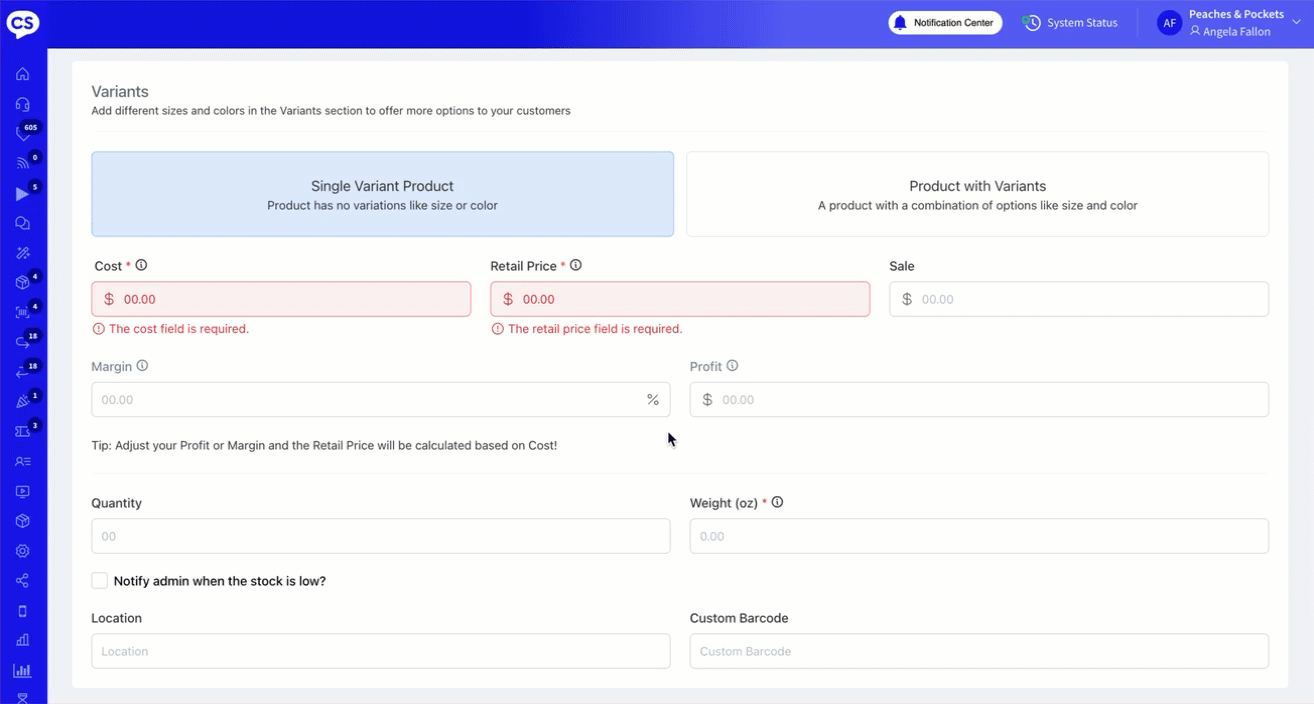Click the Angela Fallon user name
This screenshot has height=704, width=1314.
click(x=1237, y=32)
